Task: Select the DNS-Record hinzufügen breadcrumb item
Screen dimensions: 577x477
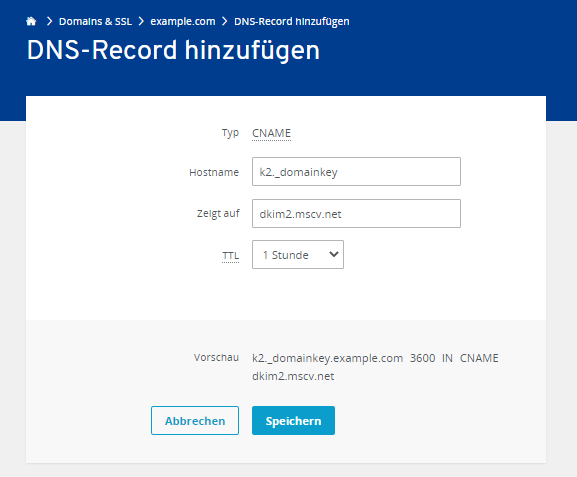Action: [292, 21]
